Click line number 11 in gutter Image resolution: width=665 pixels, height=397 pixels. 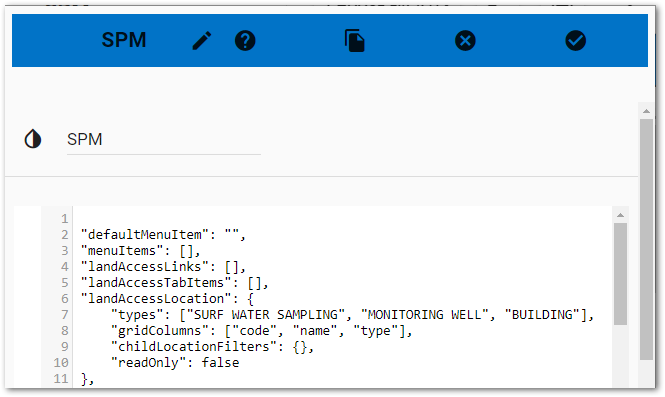61,378
